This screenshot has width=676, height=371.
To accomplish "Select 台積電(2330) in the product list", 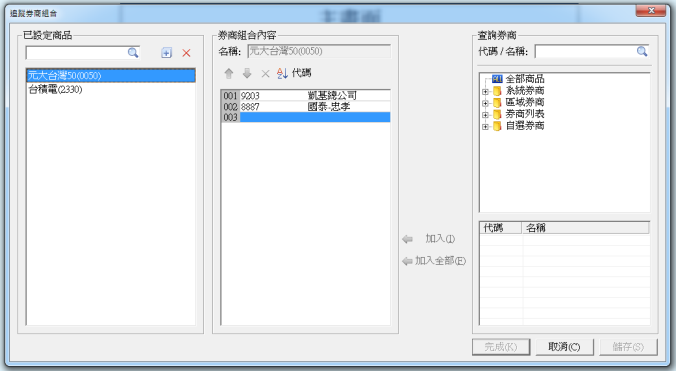I will [55, 89].
